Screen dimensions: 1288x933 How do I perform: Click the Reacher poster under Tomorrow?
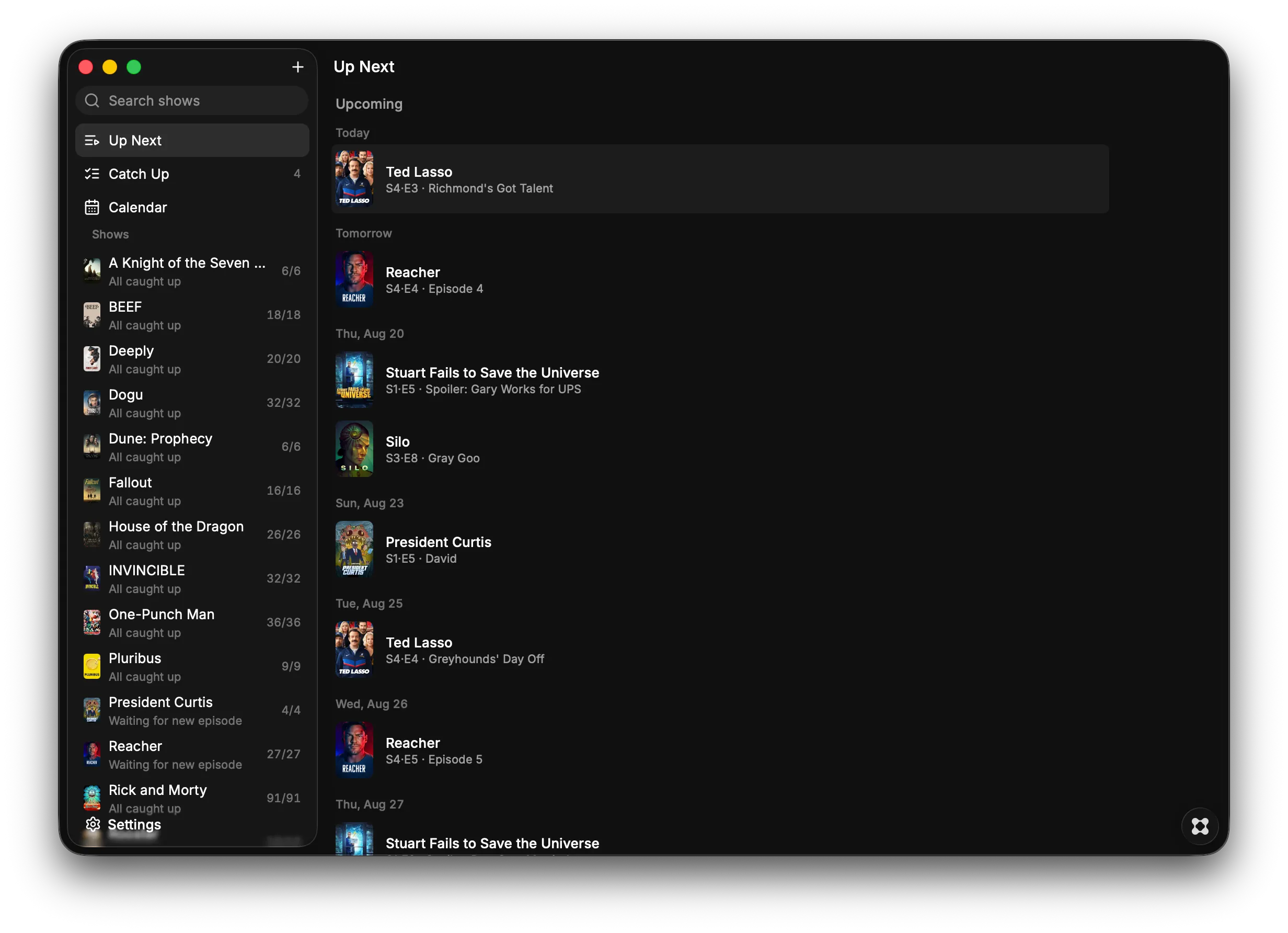click(x=354, y=280)
